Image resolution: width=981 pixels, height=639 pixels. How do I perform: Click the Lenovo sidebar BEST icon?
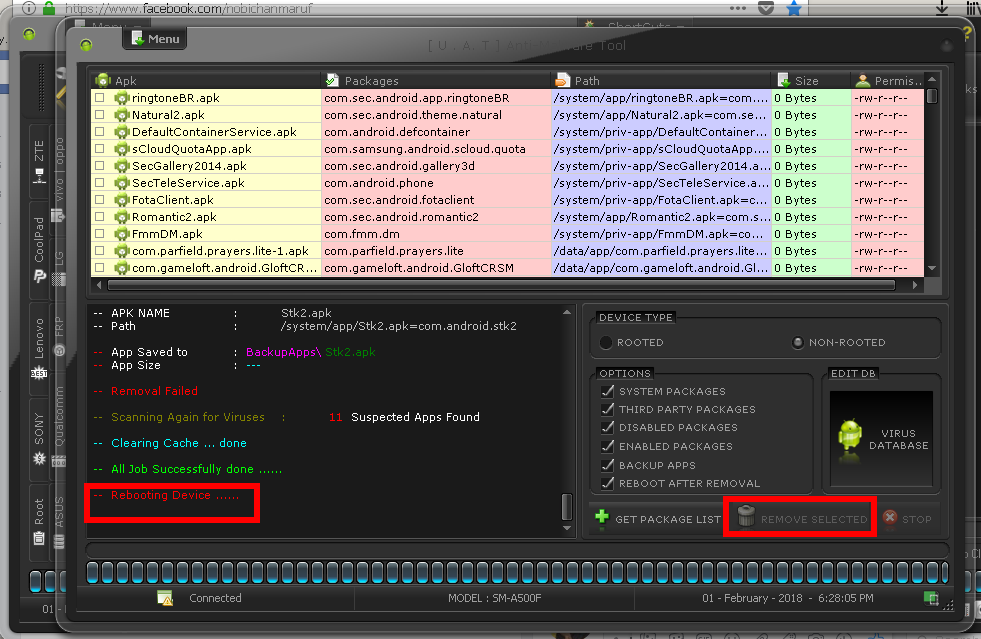[x=39, y=373]
